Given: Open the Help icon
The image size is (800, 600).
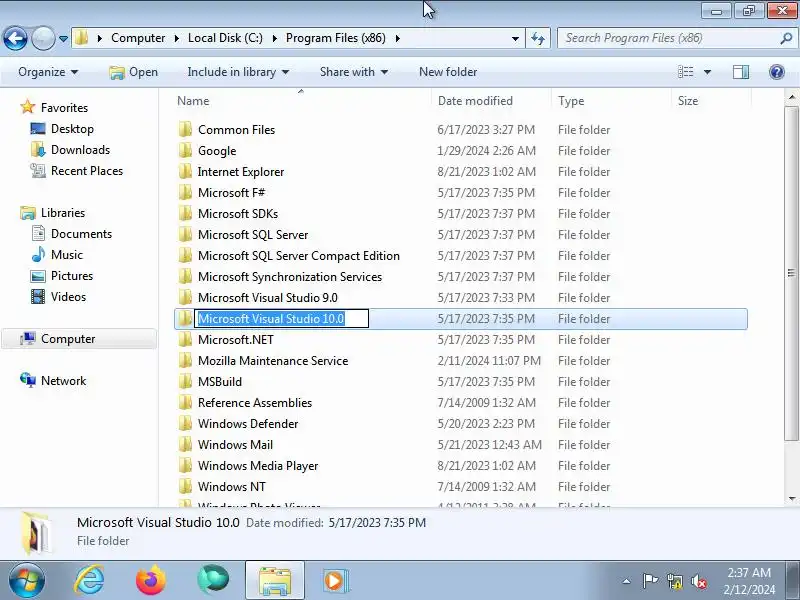Looking at the screenshot, I should click(777, 72).
